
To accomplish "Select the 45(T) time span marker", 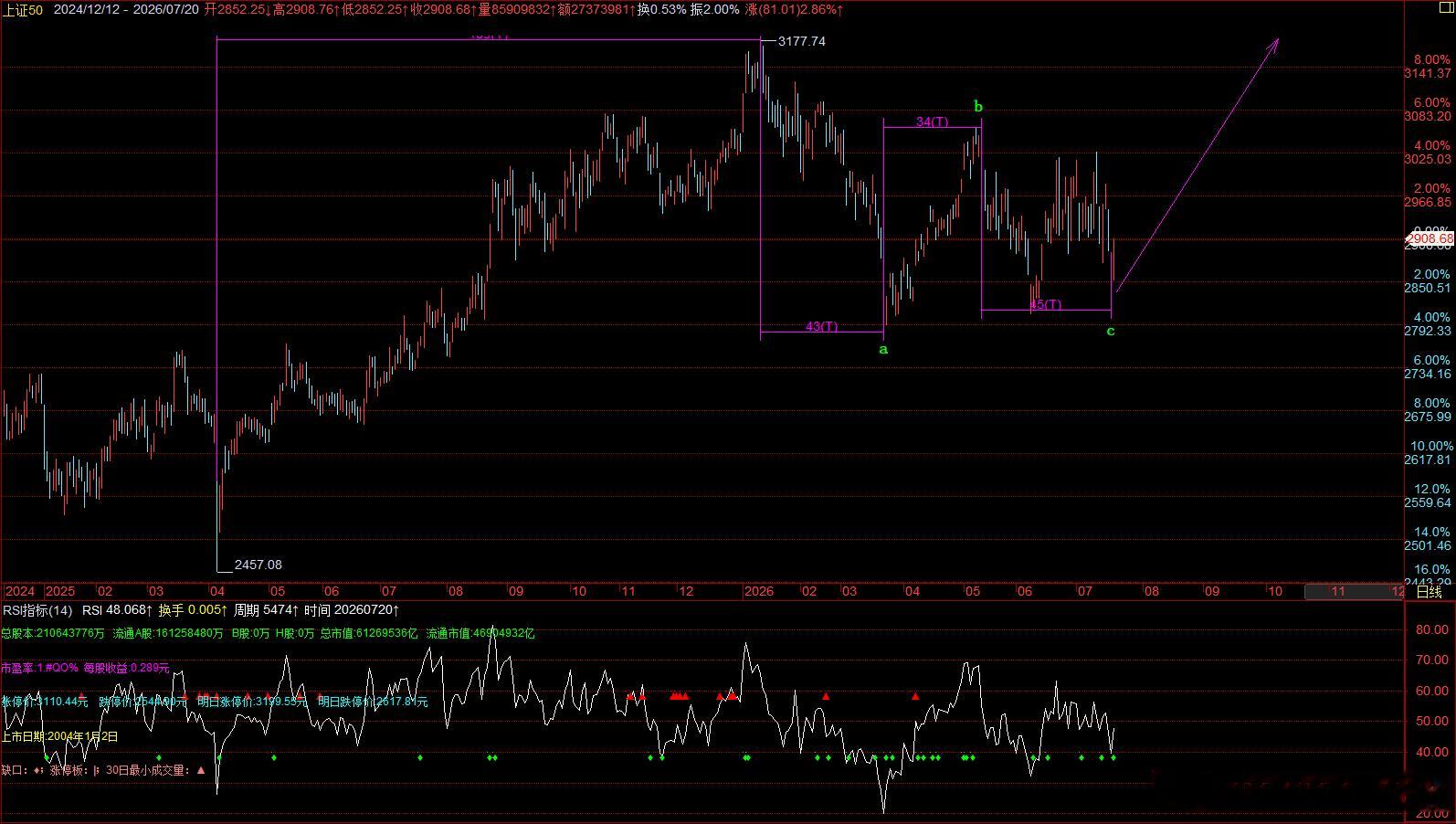I will click(x=1046, y=304).
